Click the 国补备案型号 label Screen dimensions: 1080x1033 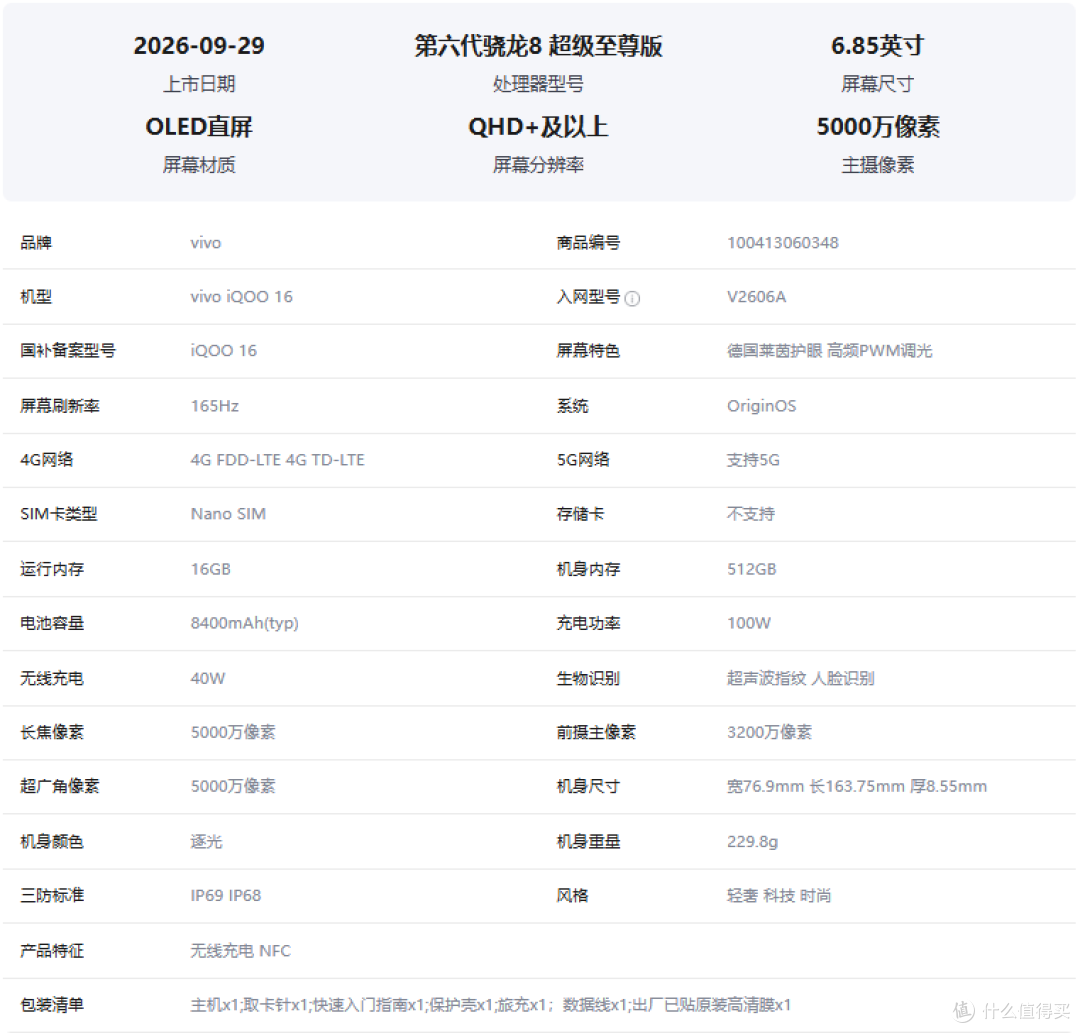[68, 351]
